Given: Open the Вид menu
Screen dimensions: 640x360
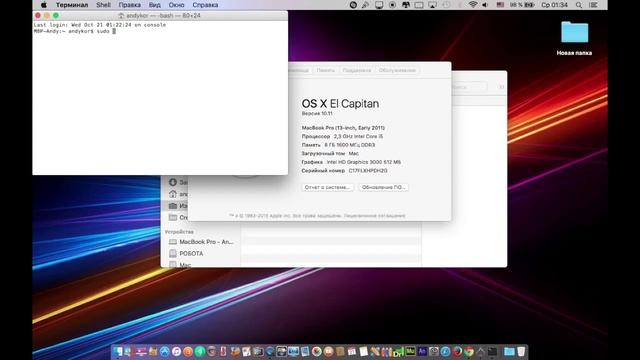Looking at the screenshot, I should click(155, 5).
